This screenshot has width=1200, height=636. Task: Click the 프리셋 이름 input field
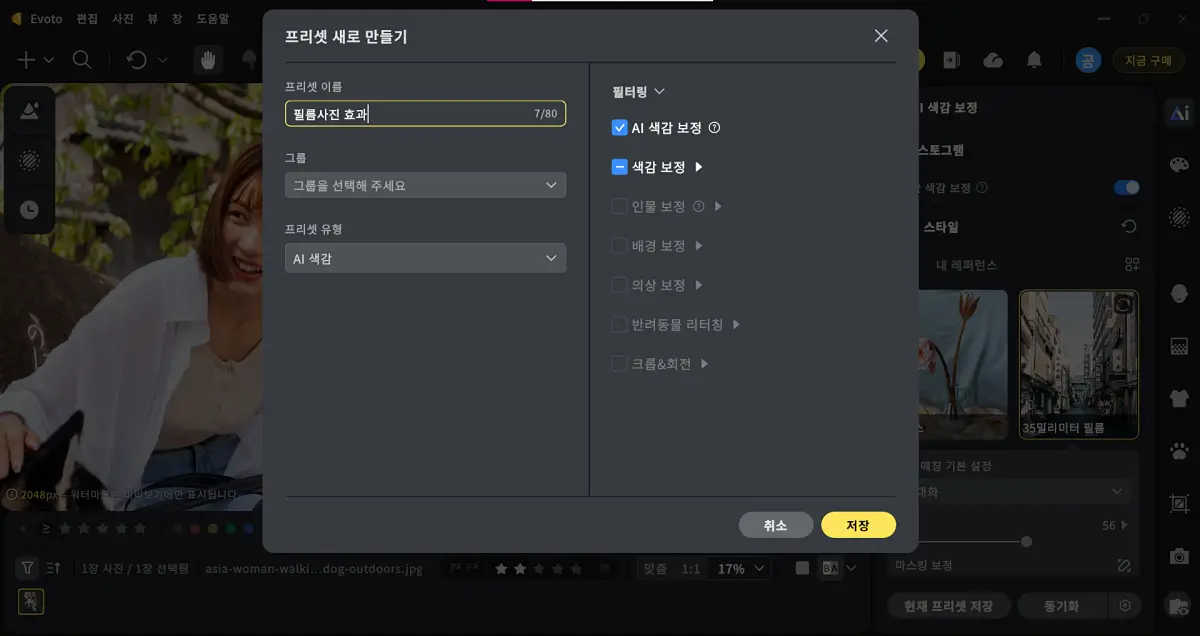425,114
